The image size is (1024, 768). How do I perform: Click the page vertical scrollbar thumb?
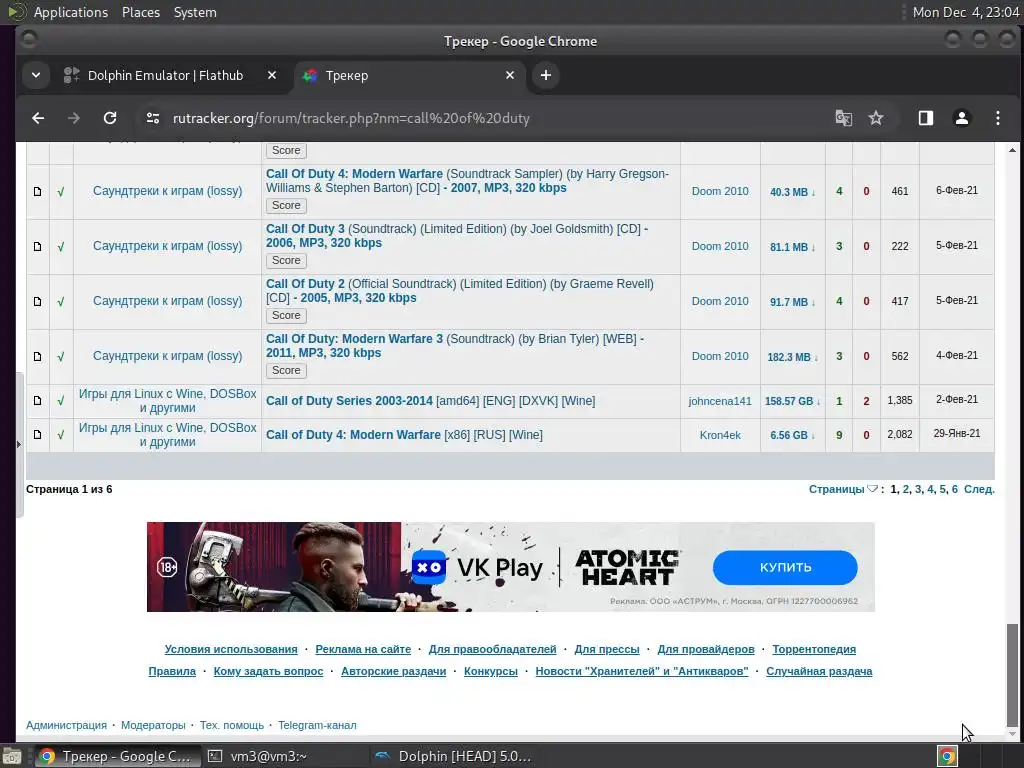click(x=1012, y=675)
